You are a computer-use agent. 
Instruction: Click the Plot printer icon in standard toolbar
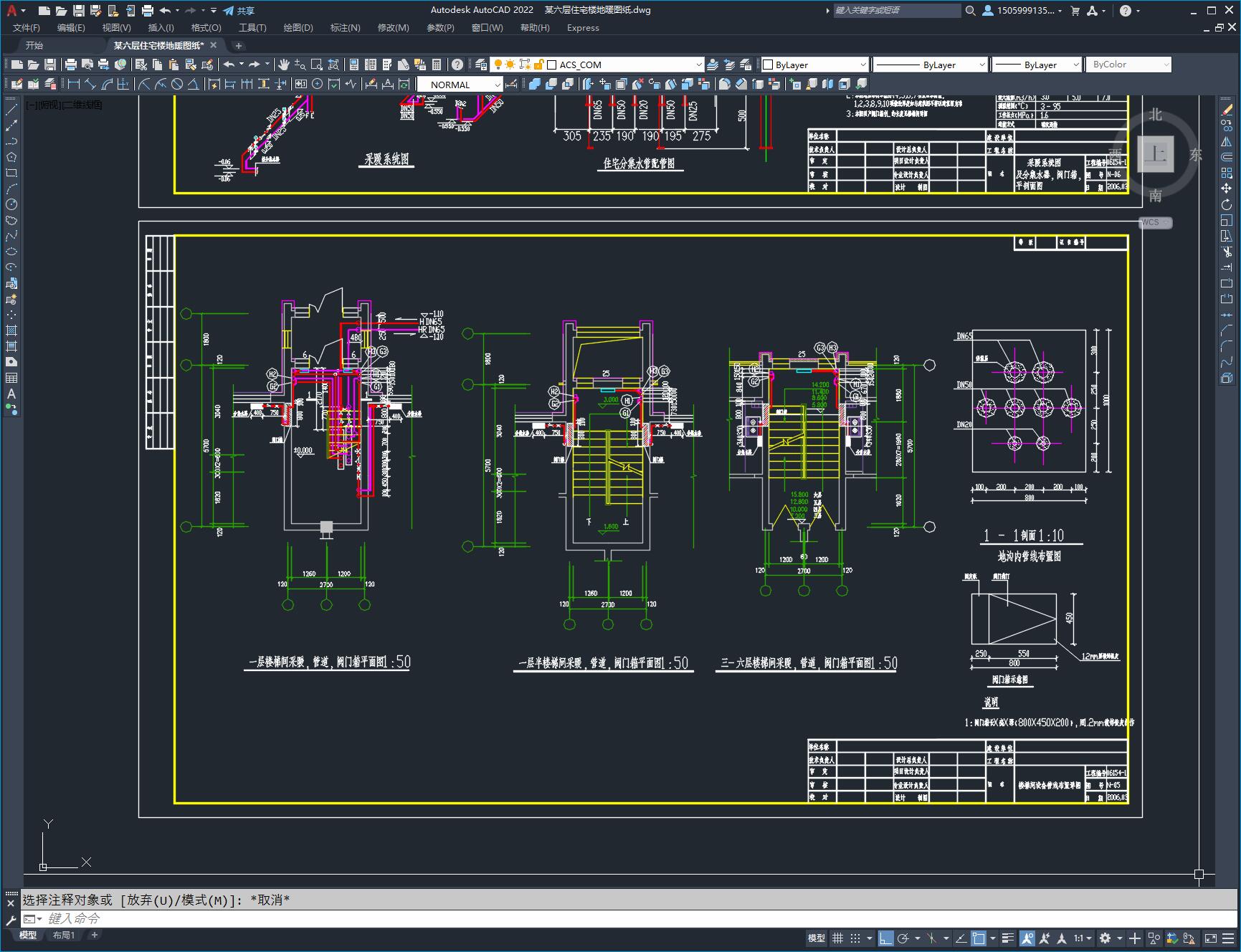(70, 65)
